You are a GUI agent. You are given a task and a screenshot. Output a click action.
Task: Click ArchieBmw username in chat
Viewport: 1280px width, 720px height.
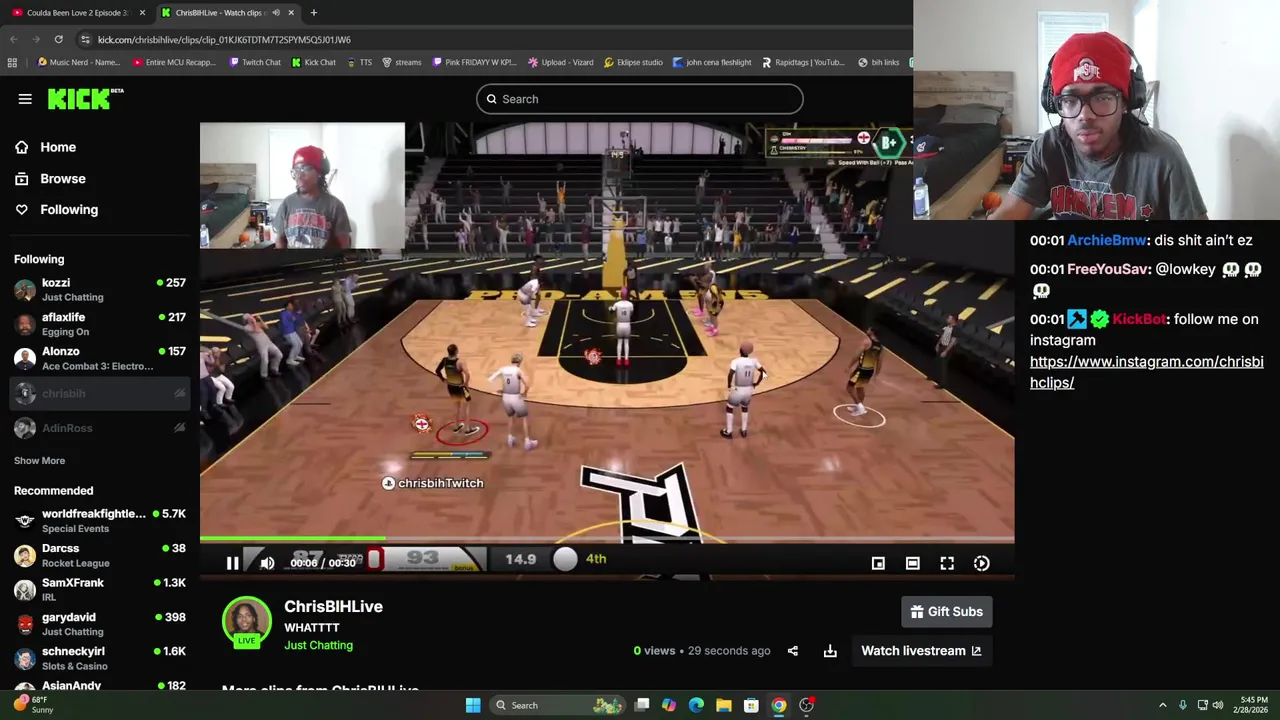(x=1108, y=240)
